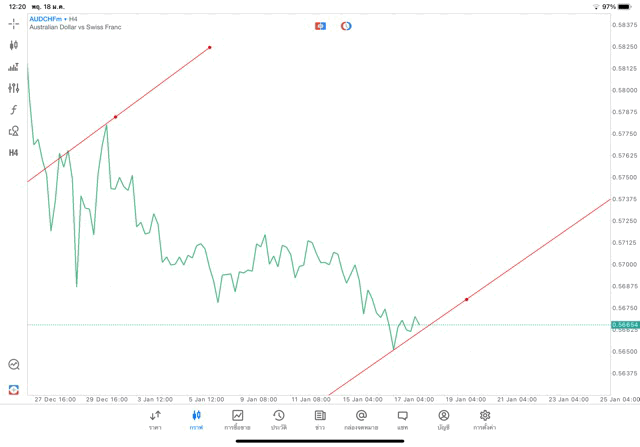This screenshot has height=447, width=640.
Task: Open the กล่องจดหมาย mailbox tab
Action: click(x=361, y=419)
